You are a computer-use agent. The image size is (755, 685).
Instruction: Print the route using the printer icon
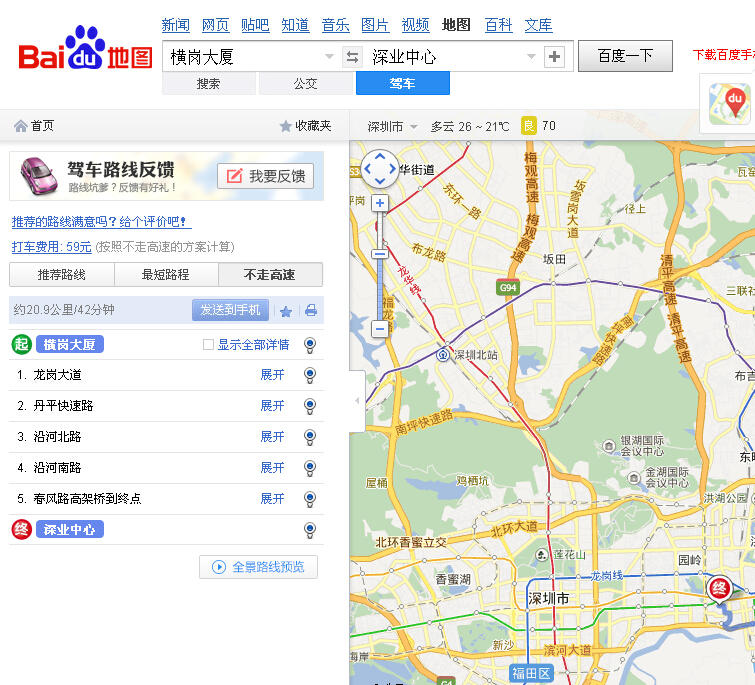311,310
